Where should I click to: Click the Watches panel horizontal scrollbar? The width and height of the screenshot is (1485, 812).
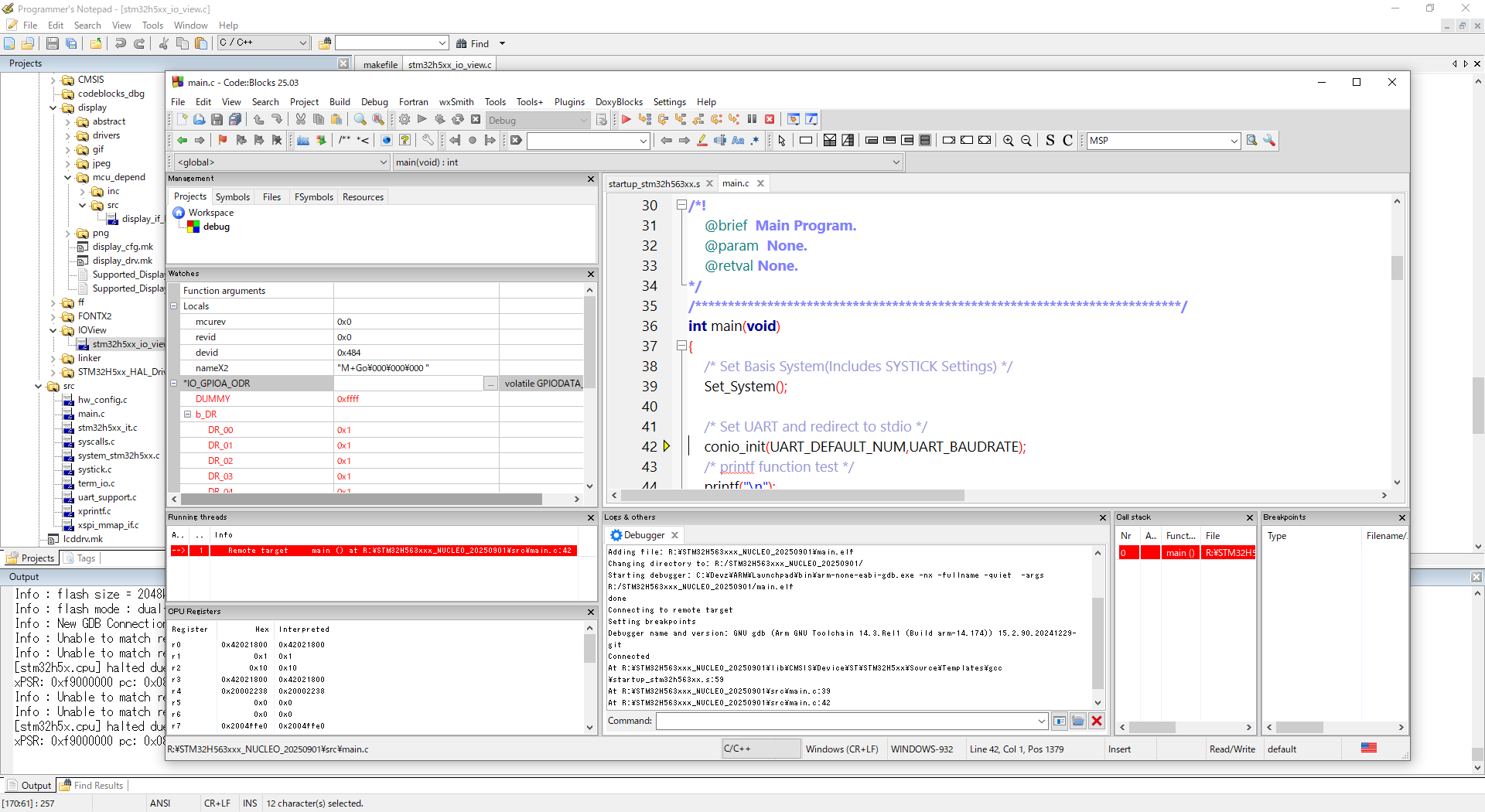point(375,500)
